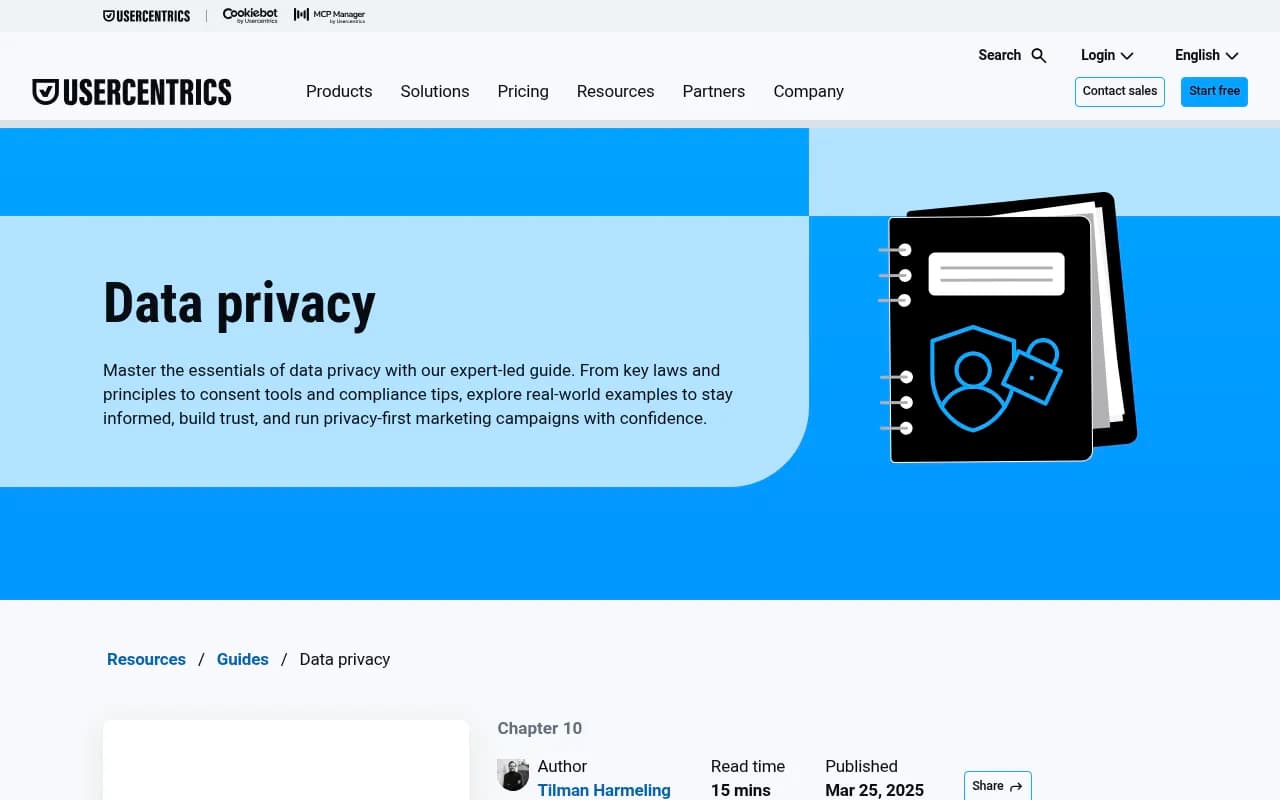Open the Partners menu

pyautogui.click(x=714, y=91)
